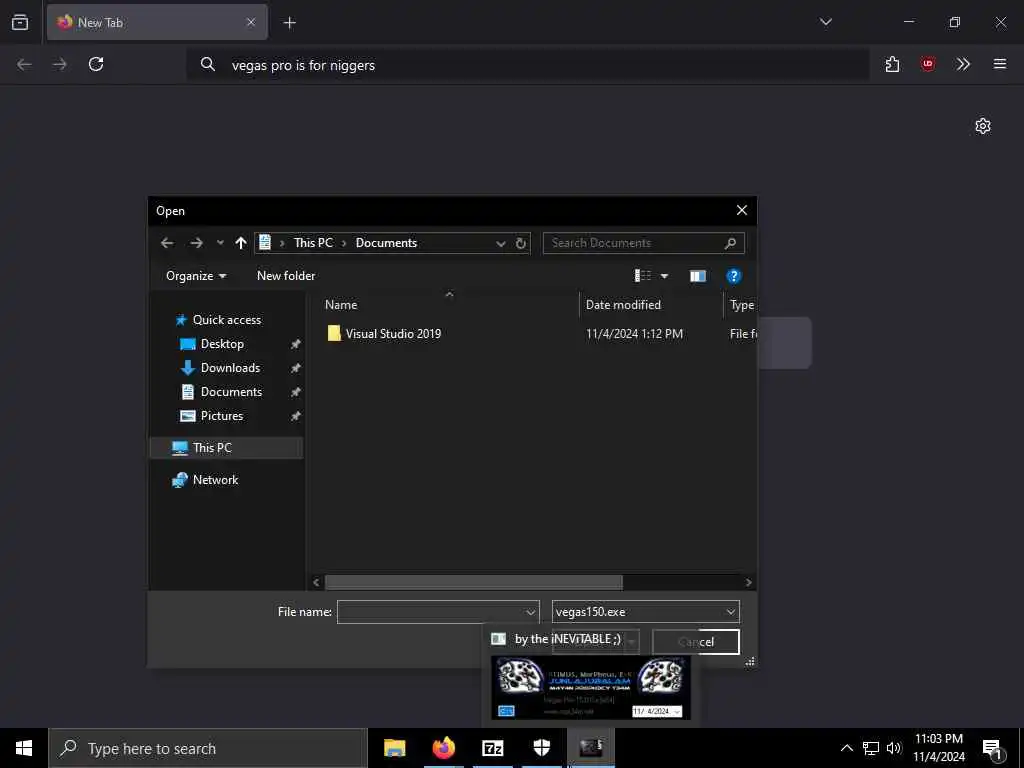This screenshot has width=1024, height=768.
Task: Click the Type here to search box
Action: point(208,748)
